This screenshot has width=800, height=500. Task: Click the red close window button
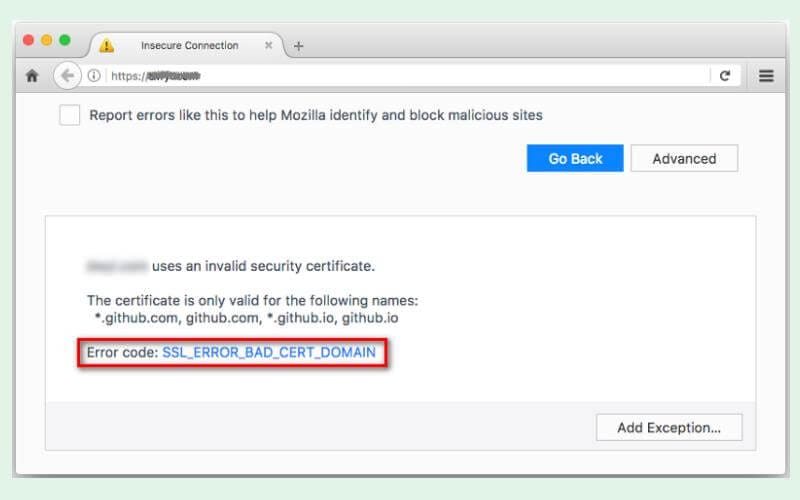[x=29, y=40]
